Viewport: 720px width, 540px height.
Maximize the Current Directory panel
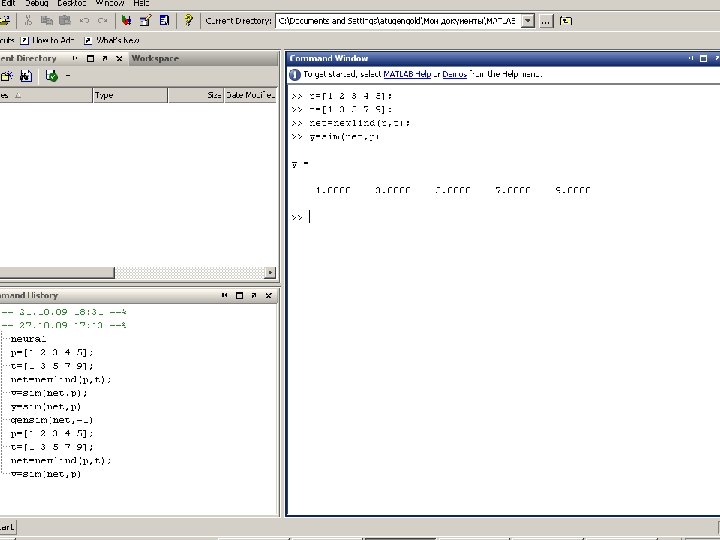click(x=90, y=58)
